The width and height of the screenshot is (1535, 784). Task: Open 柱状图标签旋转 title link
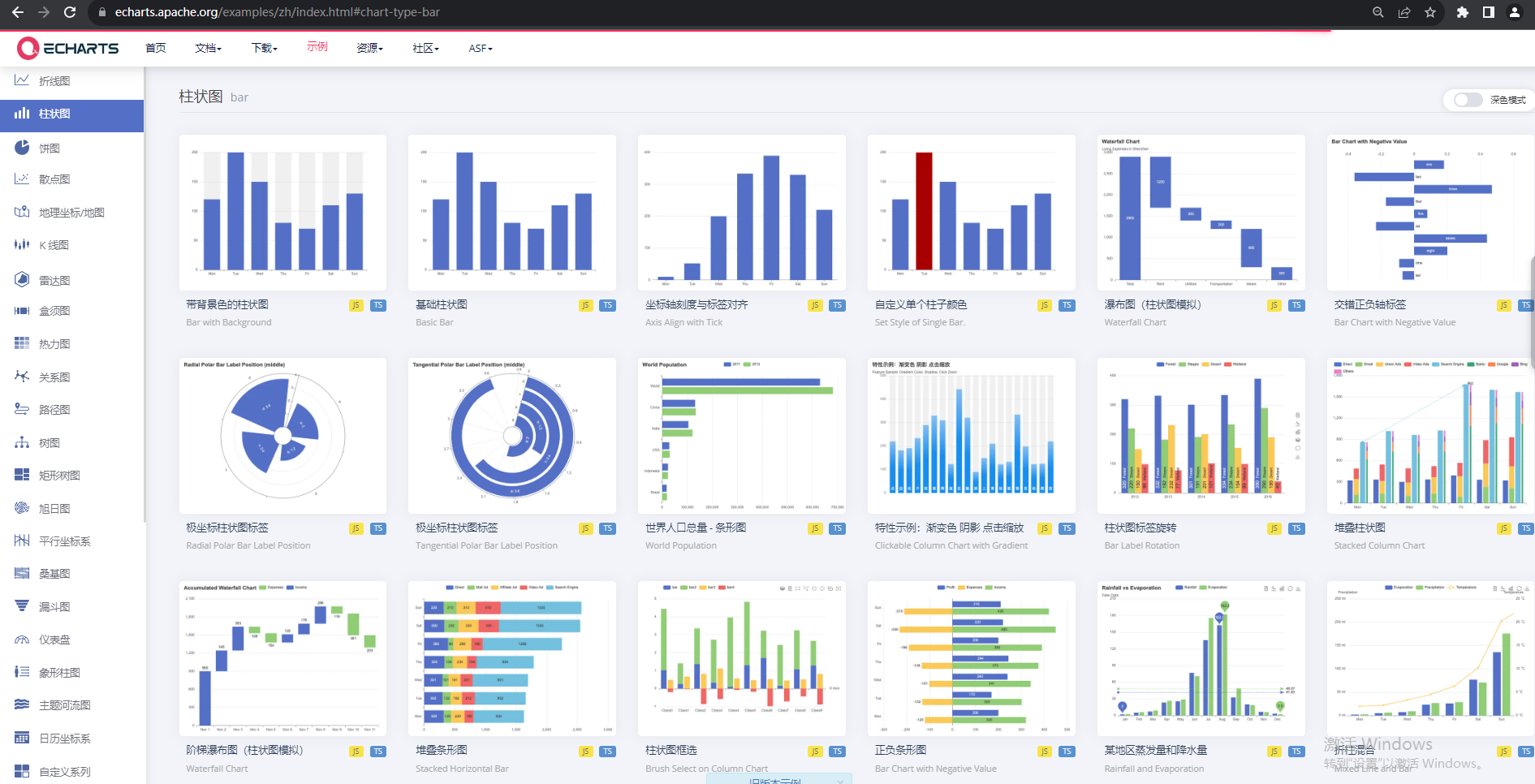pos(1140,528)
